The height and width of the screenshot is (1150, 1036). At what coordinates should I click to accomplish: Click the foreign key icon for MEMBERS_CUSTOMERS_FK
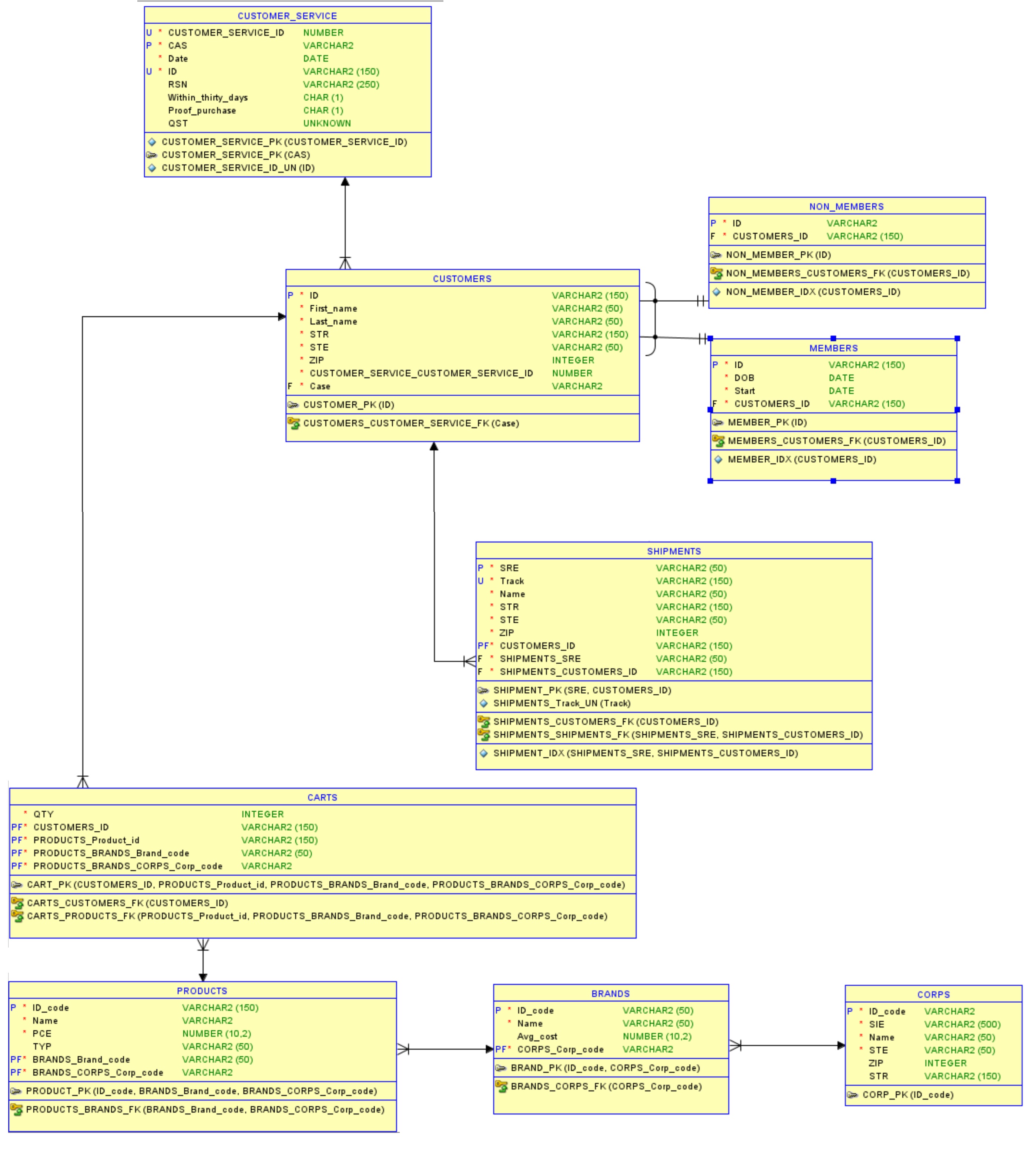click(718, 441)
